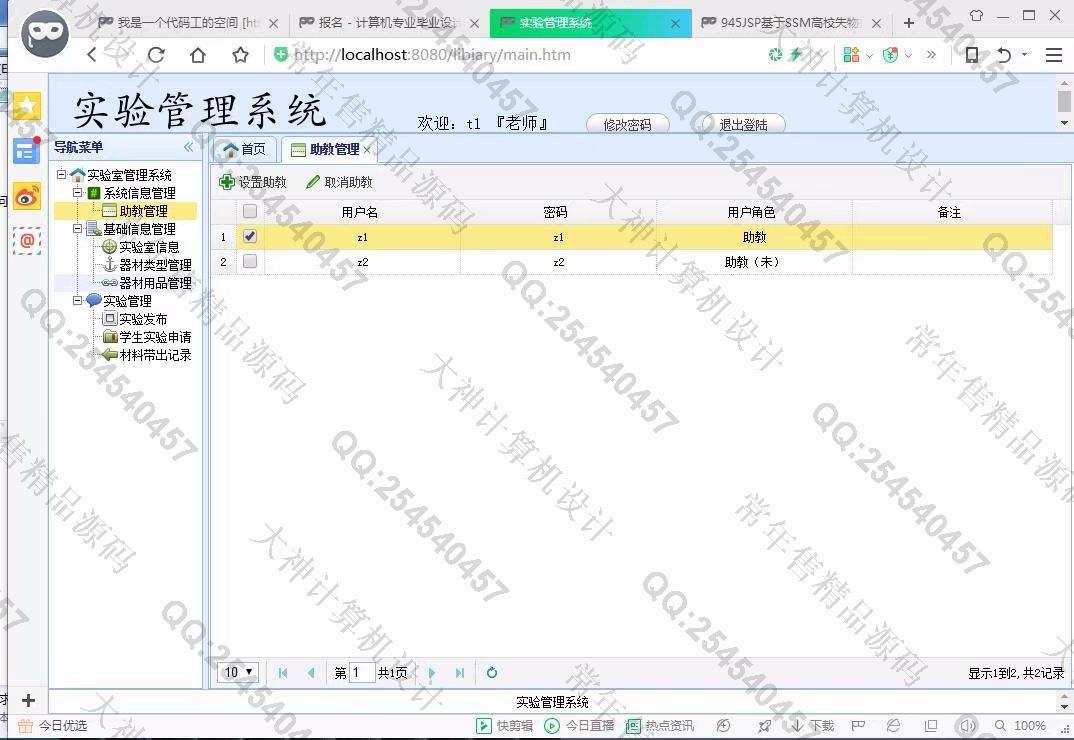This screenshot has width=1074, height=740.
Task: Switch to the 首页 tab
Action: [245, 149]
